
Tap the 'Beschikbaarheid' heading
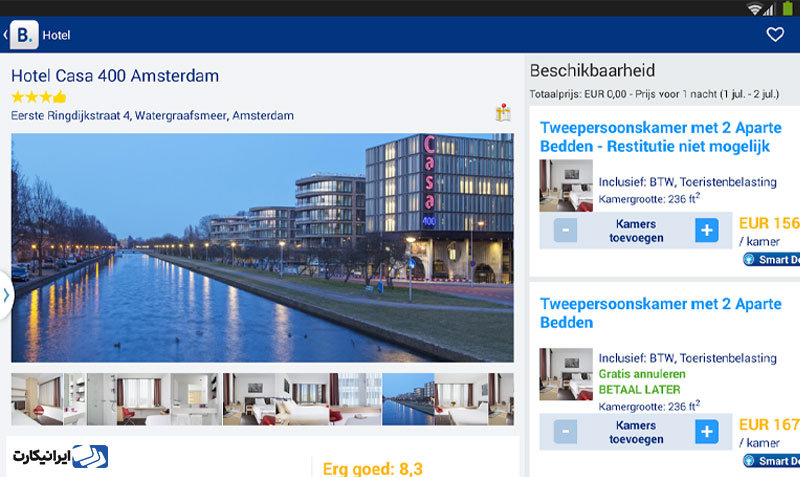[592, 70]
